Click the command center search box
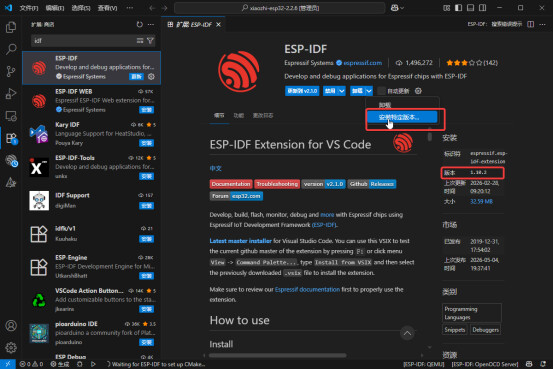554x369 pixels. tap(279, 8)
